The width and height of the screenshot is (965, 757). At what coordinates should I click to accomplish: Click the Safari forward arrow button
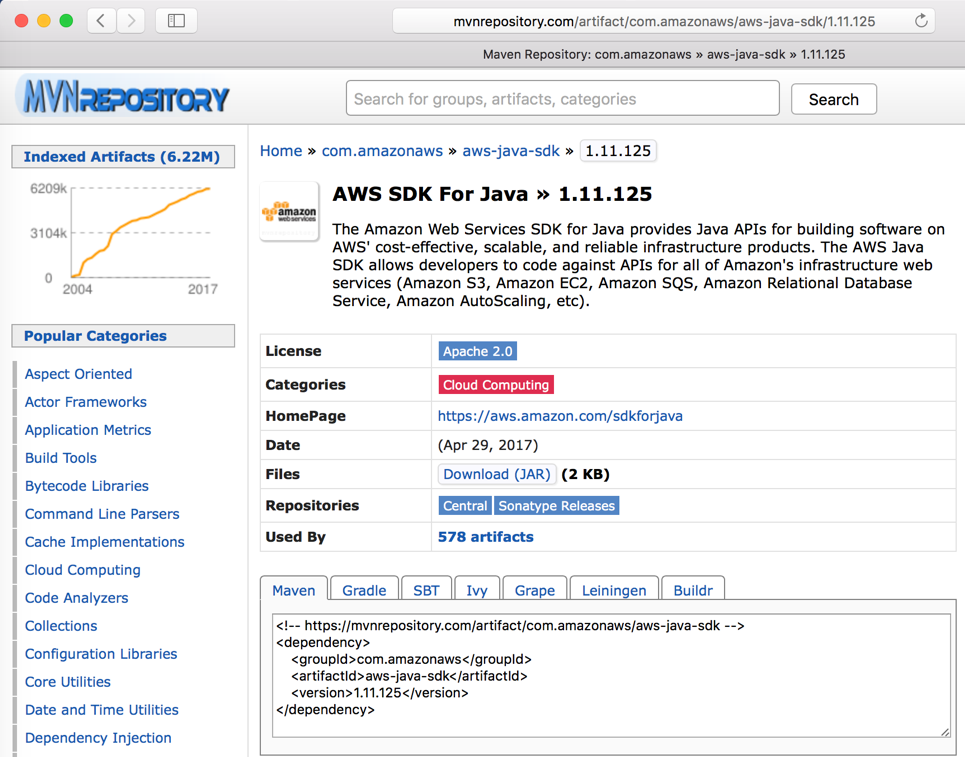pos(130,21)
